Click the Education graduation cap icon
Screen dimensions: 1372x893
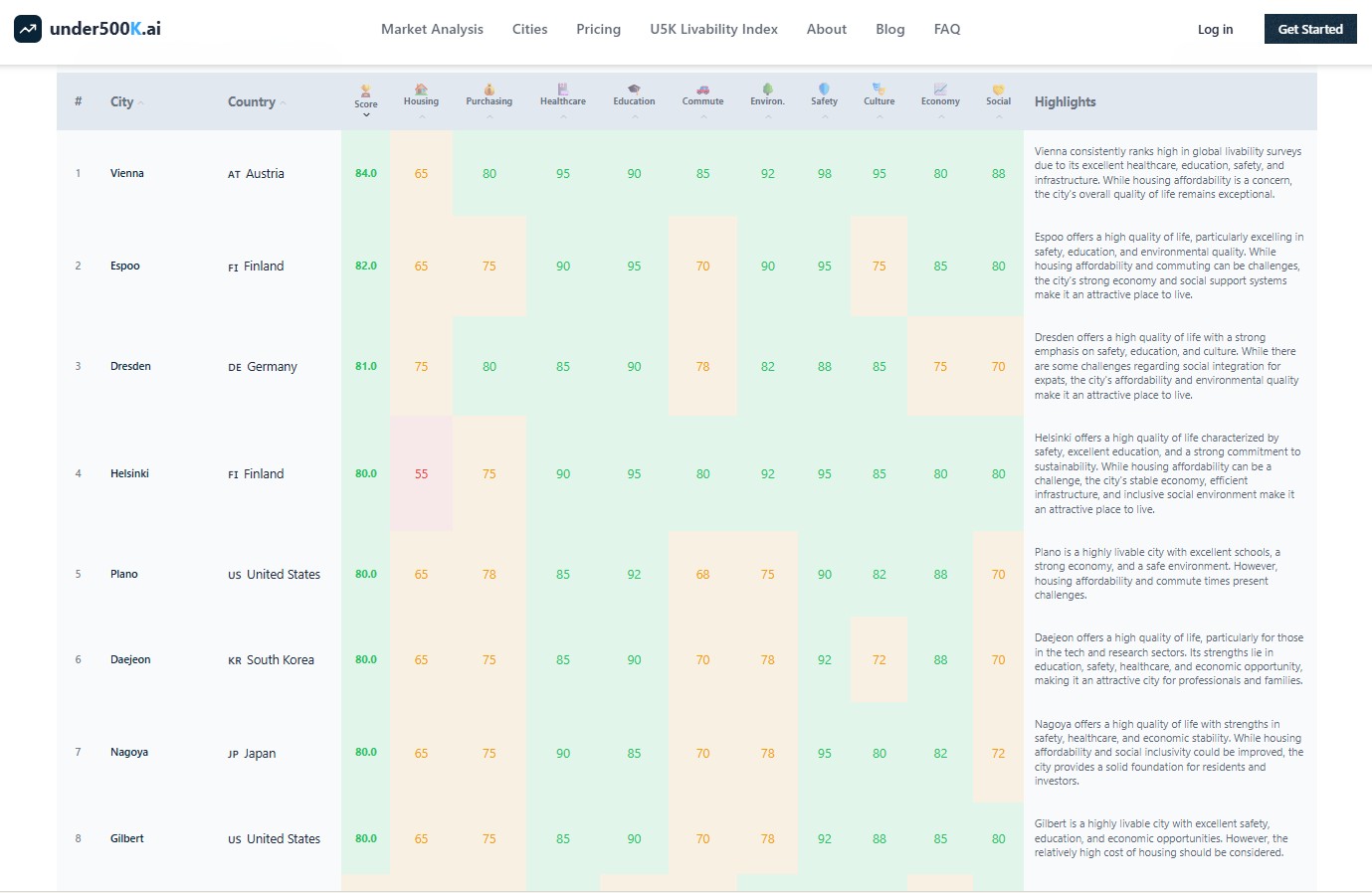634,89
